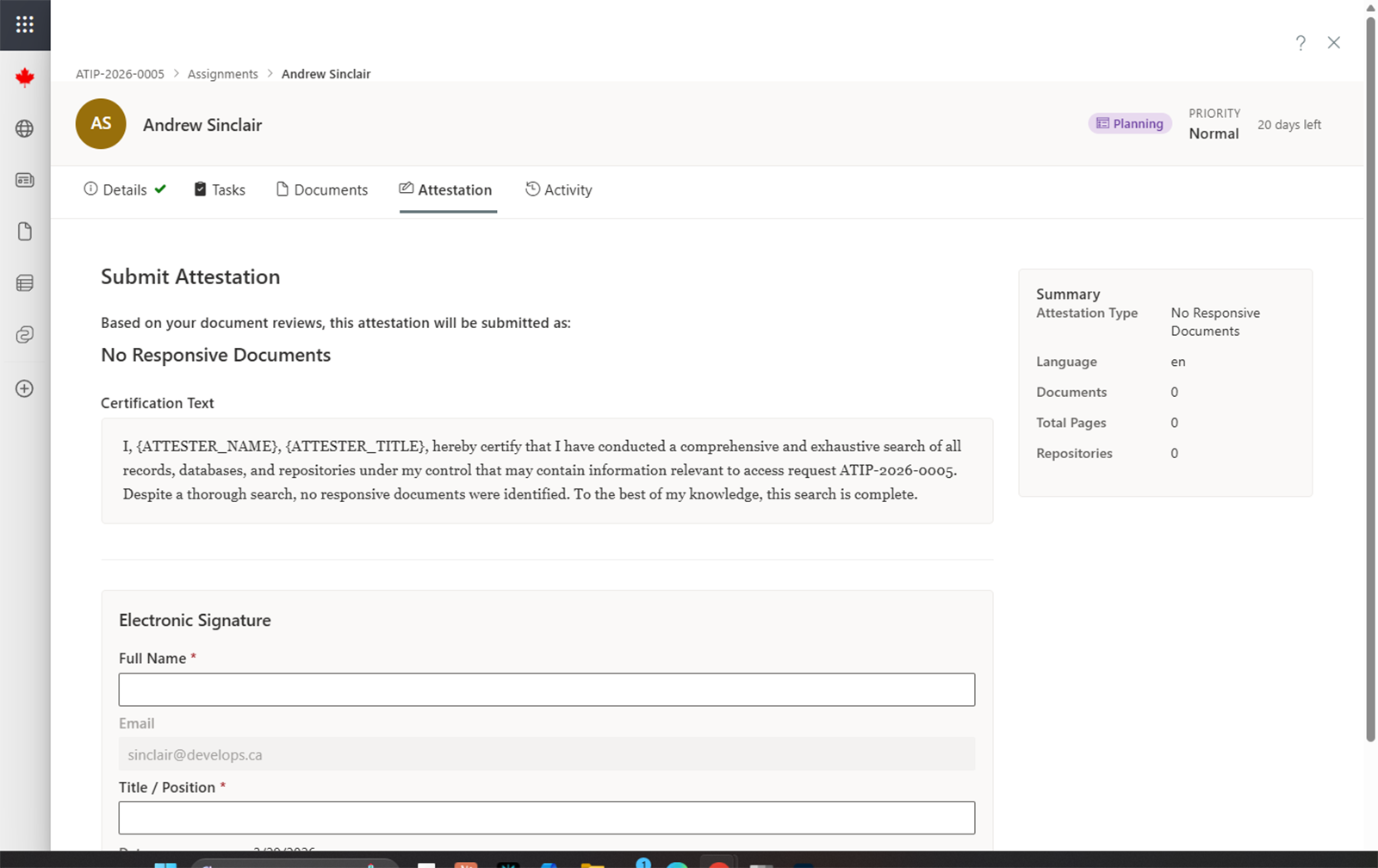The width and height of the screenshot is (1378, 868).
Task: Switch to the Details tab
Action: coord(124,190)
